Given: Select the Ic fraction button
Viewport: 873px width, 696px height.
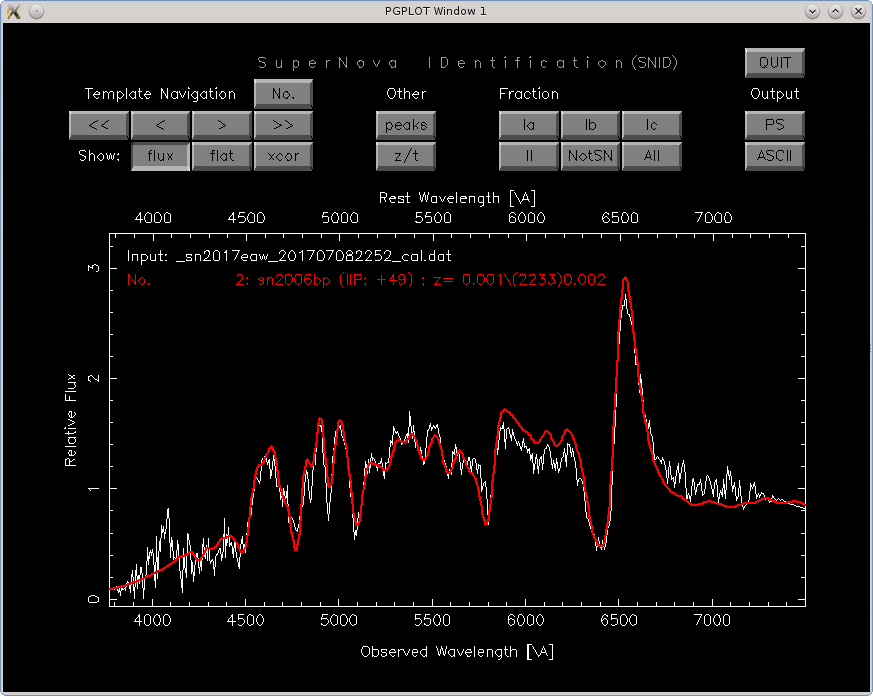Looking at the screenshot, I should coord(651,125).
